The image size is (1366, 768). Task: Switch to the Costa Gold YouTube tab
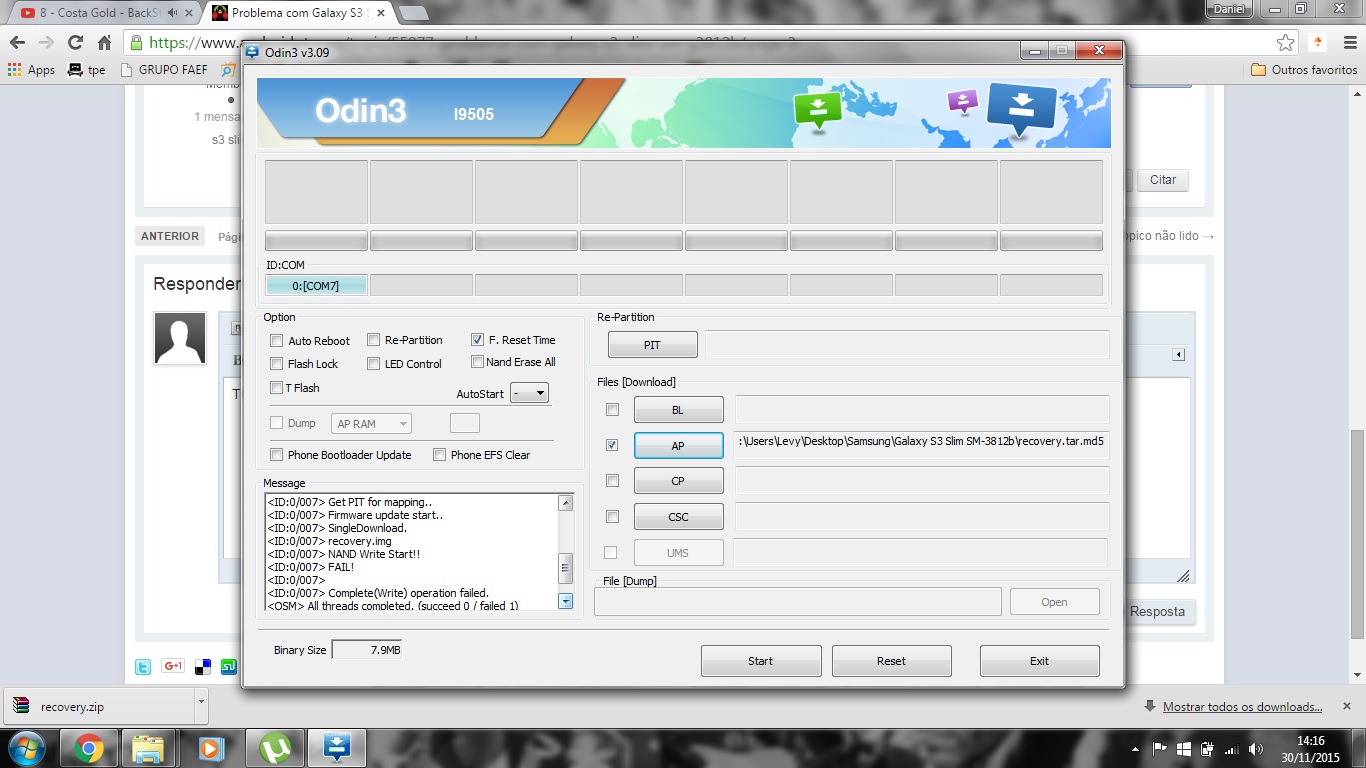tap(100, 13)
